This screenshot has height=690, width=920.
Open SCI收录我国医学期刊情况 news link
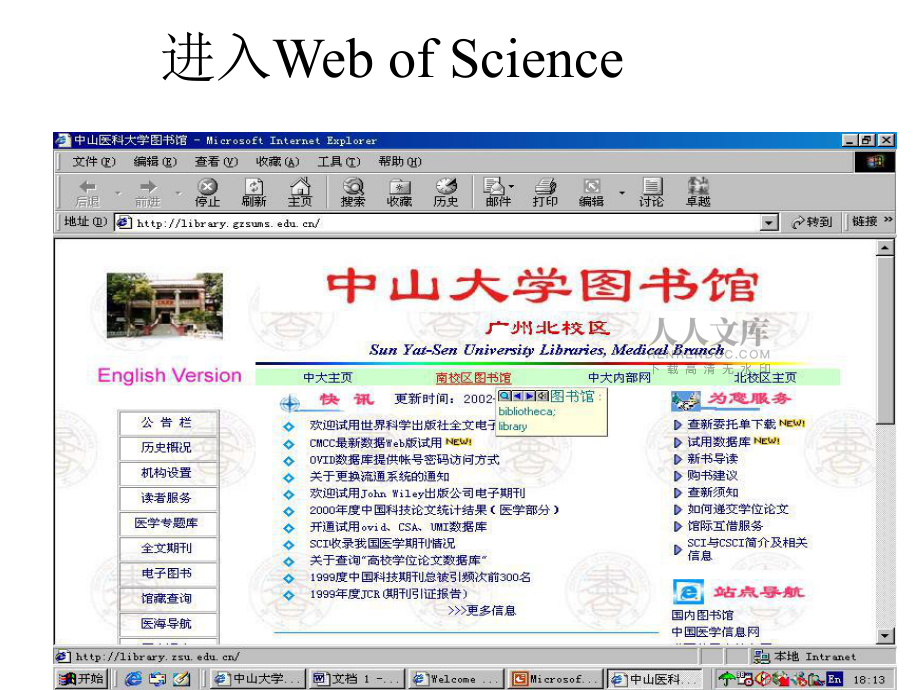(x=382, y=543)
